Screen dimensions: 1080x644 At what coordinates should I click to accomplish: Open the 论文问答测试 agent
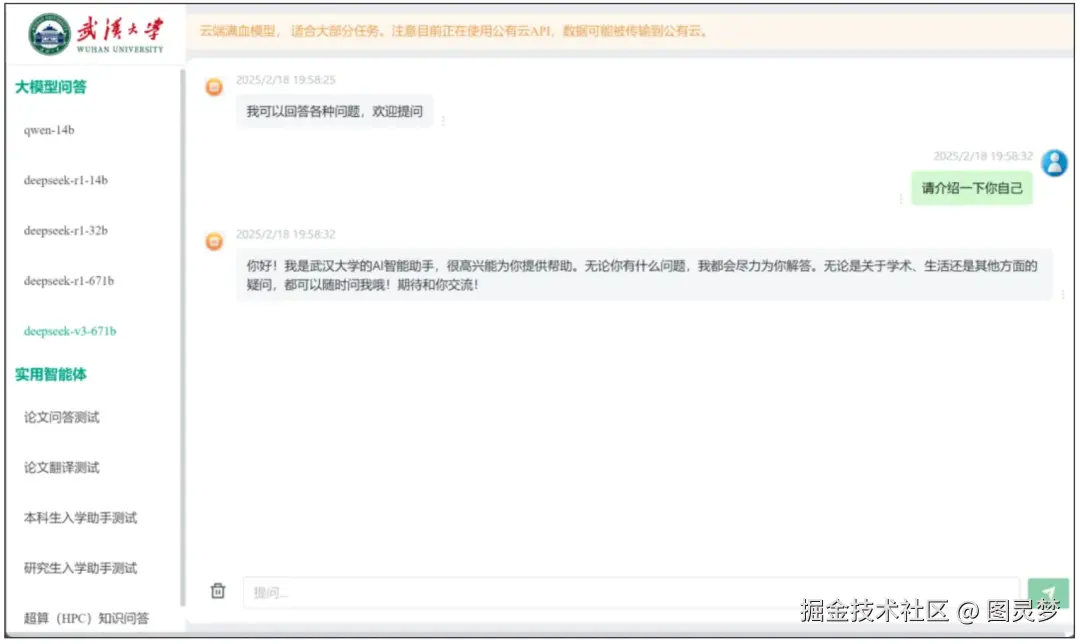click(x=64, y=417)
